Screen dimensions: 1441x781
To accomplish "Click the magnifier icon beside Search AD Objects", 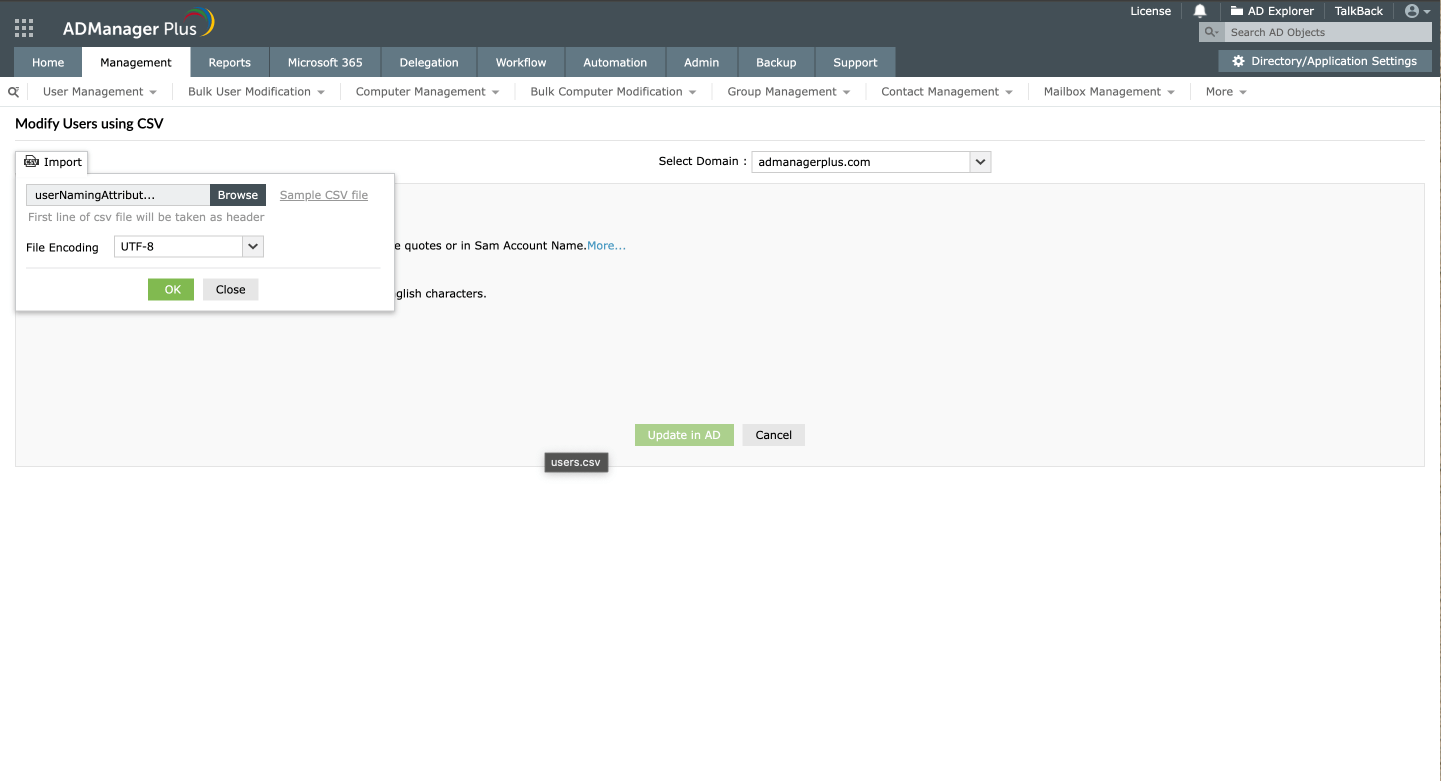I will (1210, 31).
